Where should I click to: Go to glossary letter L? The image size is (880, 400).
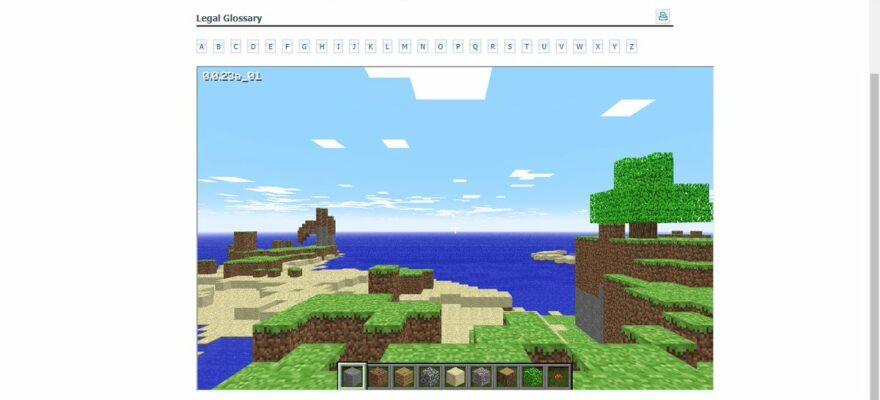tap(387, 47)
